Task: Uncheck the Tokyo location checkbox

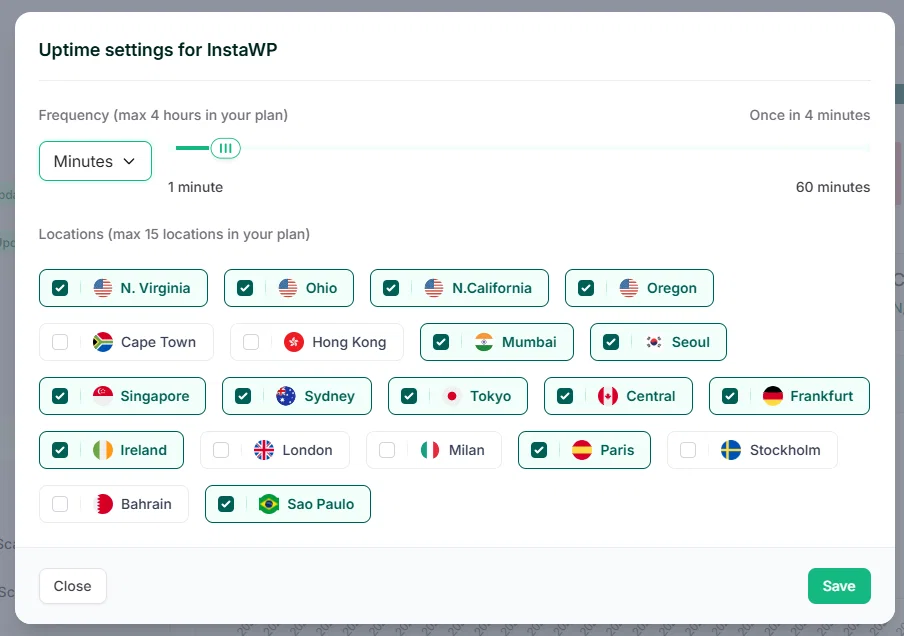Action: tap(409, 396)
